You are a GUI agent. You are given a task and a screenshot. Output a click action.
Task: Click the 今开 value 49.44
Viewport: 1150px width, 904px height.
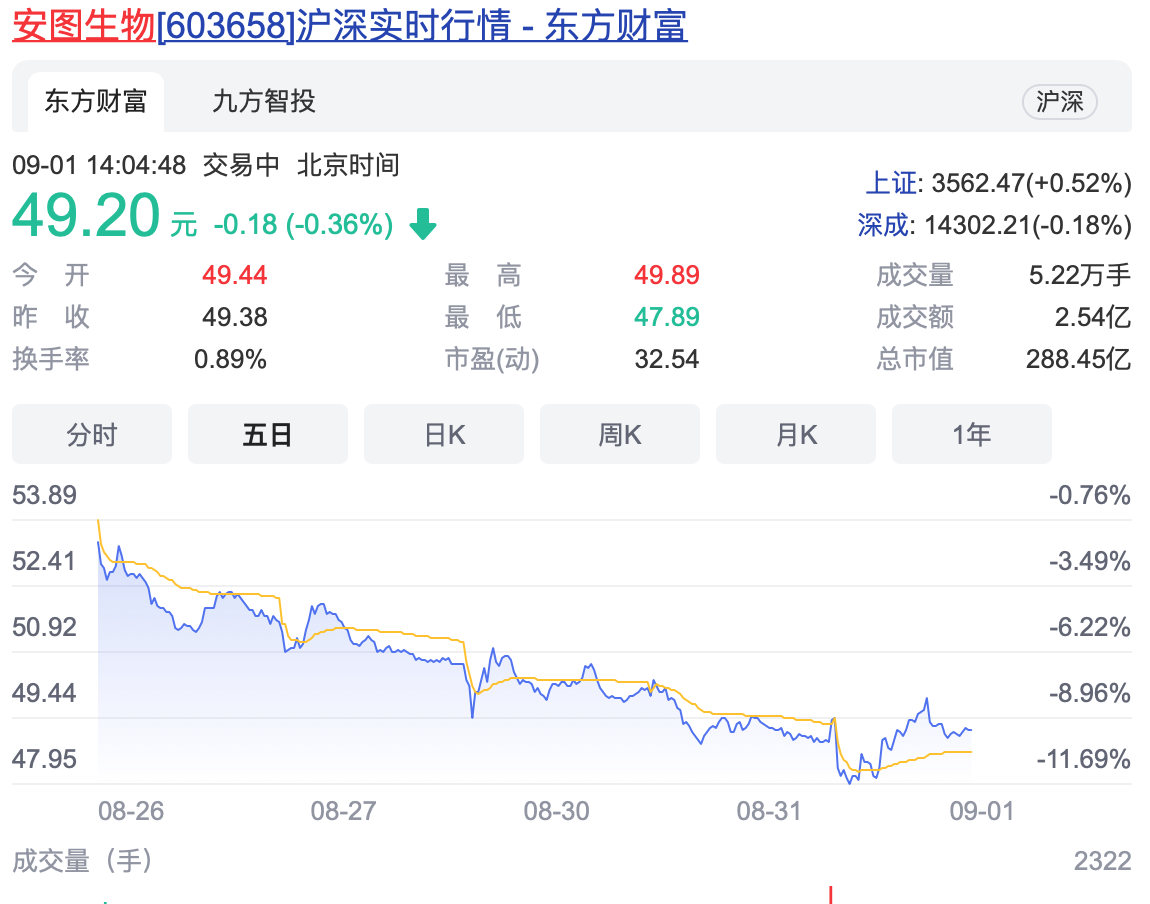235,275
